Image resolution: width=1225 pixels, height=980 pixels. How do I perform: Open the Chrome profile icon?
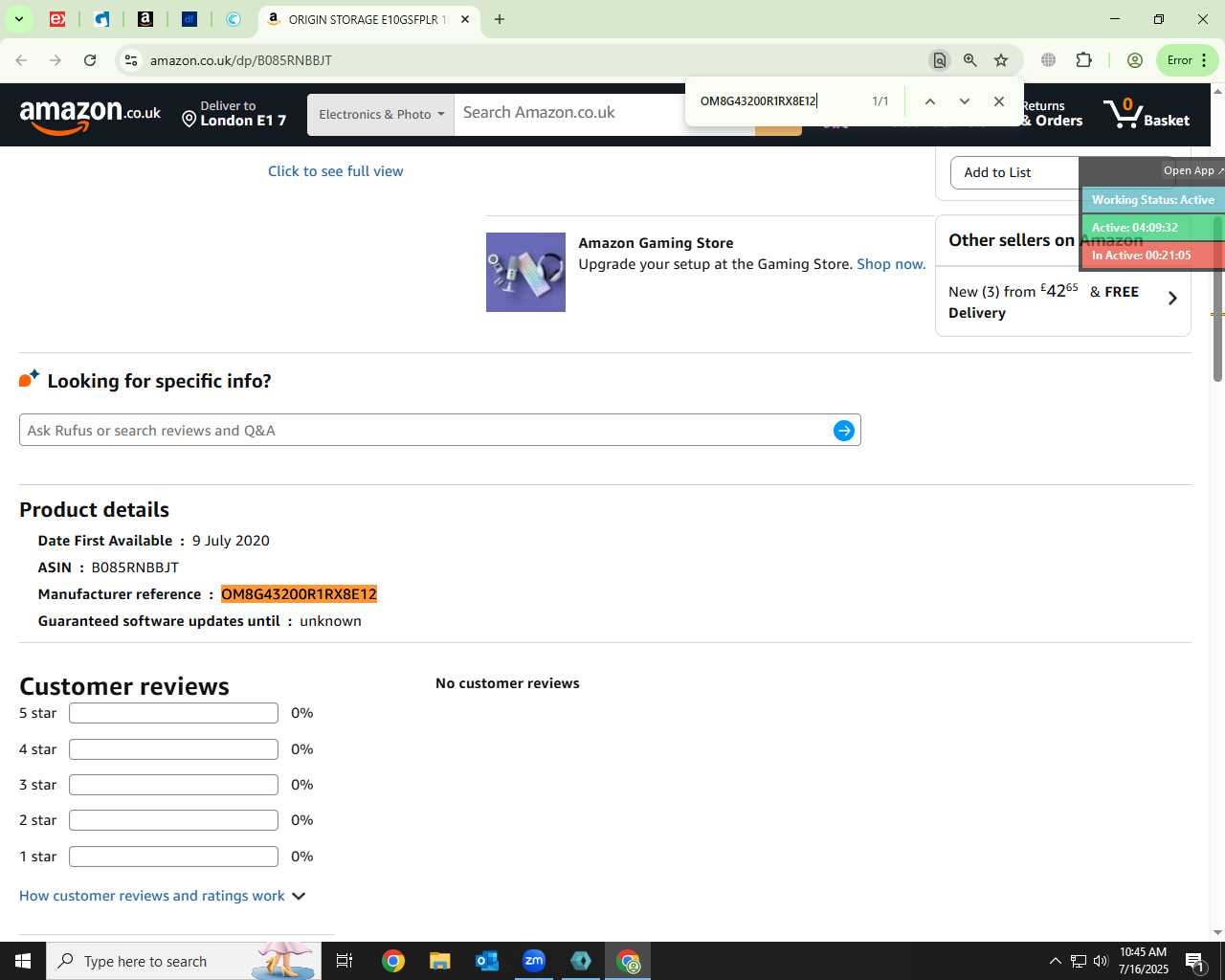pos(1135,60)
